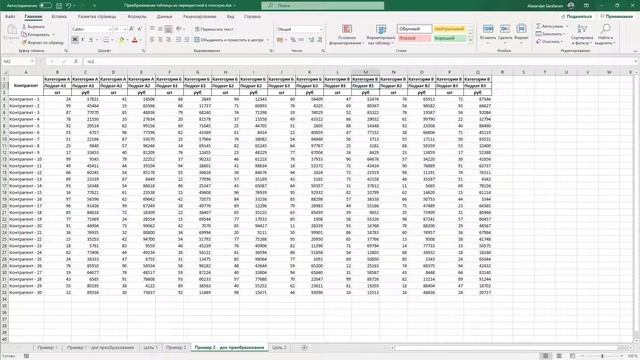Switch to sheet tab Цель 2
Viewport: 640px width, 360px height.
279,348
